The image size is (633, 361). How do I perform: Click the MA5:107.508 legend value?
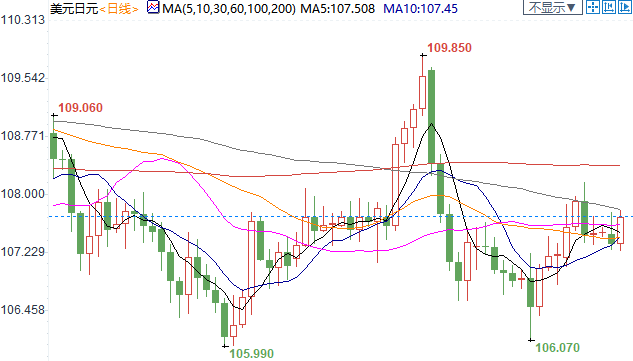337,8
